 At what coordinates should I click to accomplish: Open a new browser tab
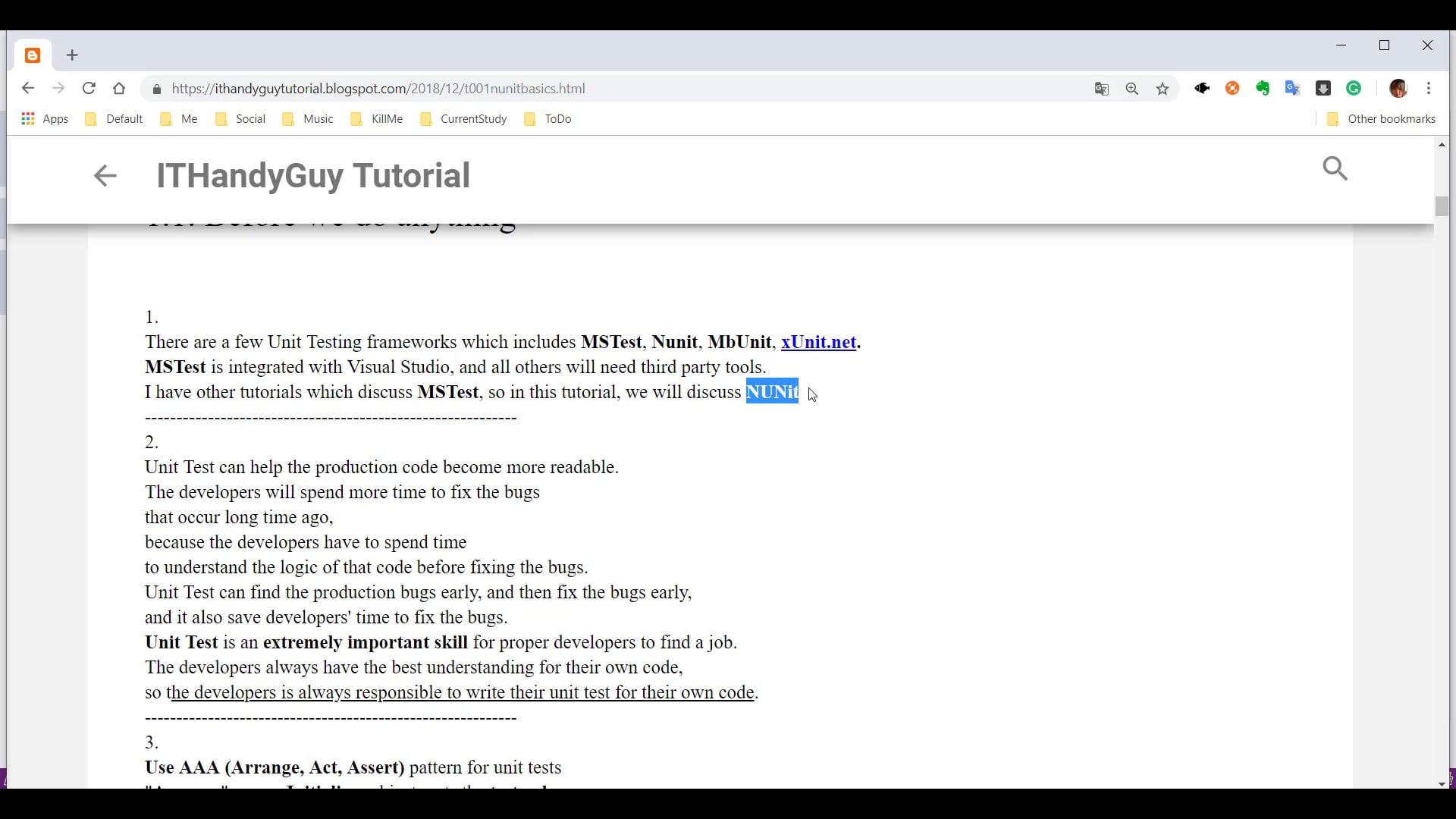pos(72,55)
